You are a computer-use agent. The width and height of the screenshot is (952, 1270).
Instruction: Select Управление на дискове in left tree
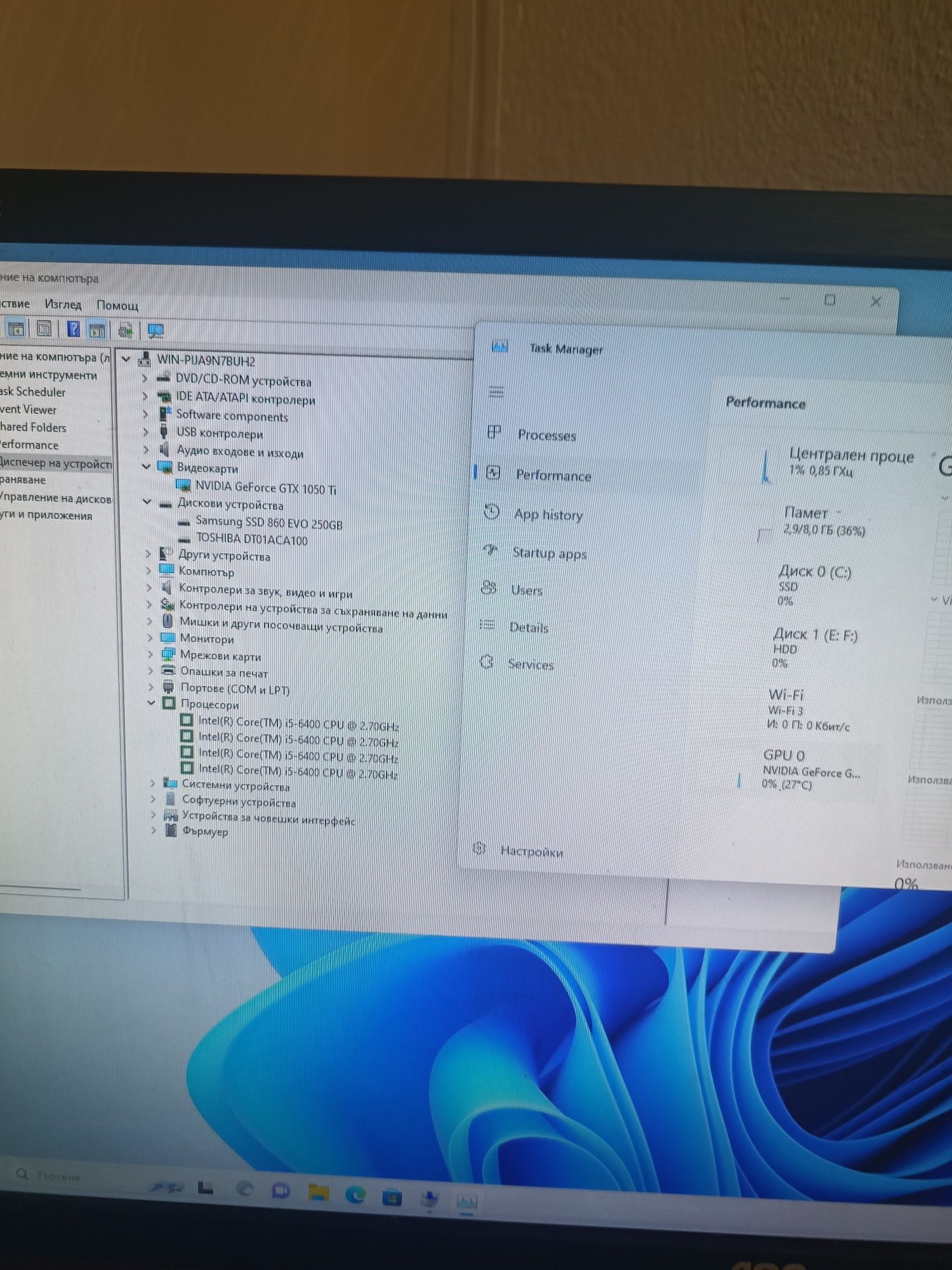56,498
